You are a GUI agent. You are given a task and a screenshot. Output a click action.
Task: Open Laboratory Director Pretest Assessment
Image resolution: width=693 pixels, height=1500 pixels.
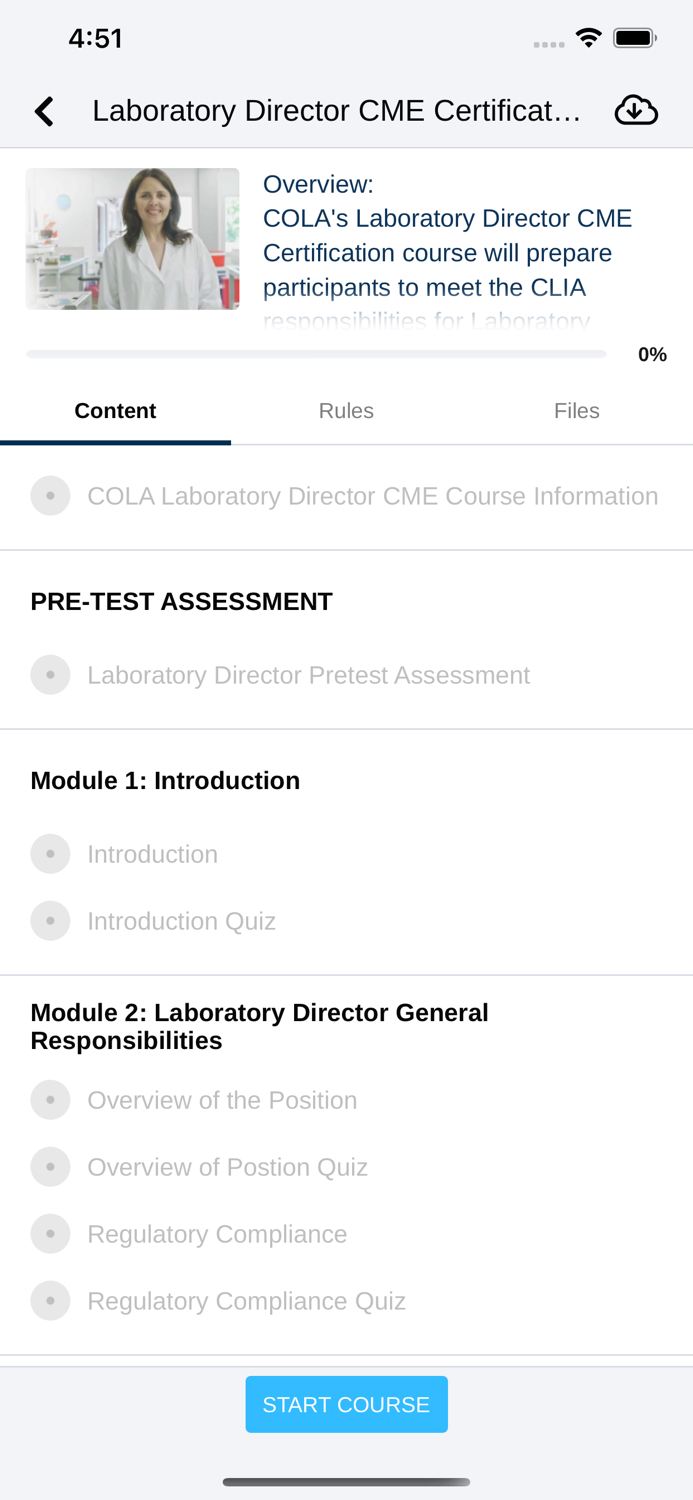click(x=308, y=675)
